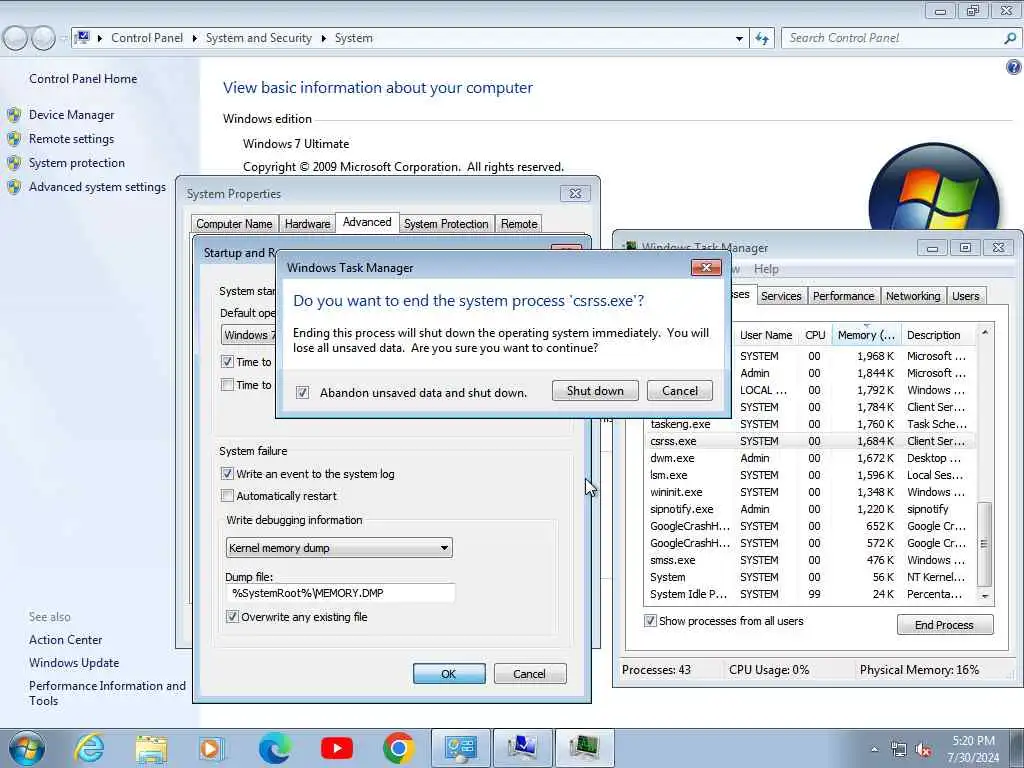Expand breadcrumb arrow after System and Security
The image size is (1024, 768).
point(323,39)
